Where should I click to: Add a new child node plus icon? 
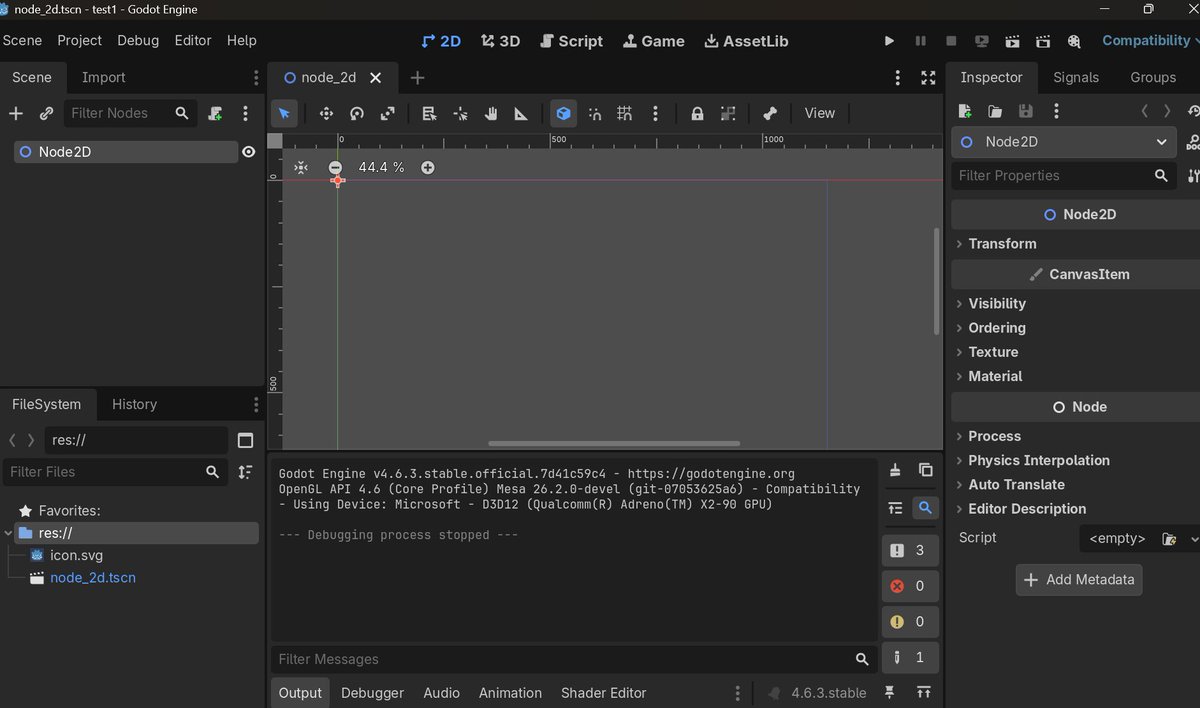click(x=16, y=114)
